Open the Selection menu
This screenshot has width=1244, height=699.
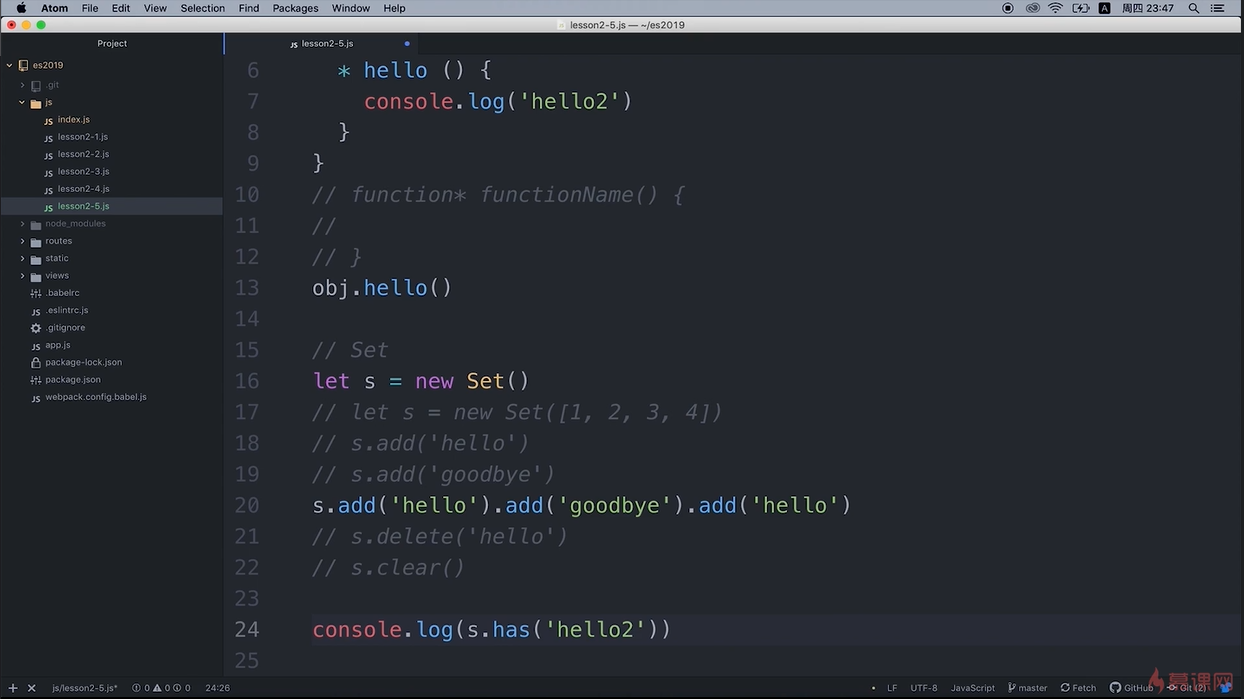203,8
